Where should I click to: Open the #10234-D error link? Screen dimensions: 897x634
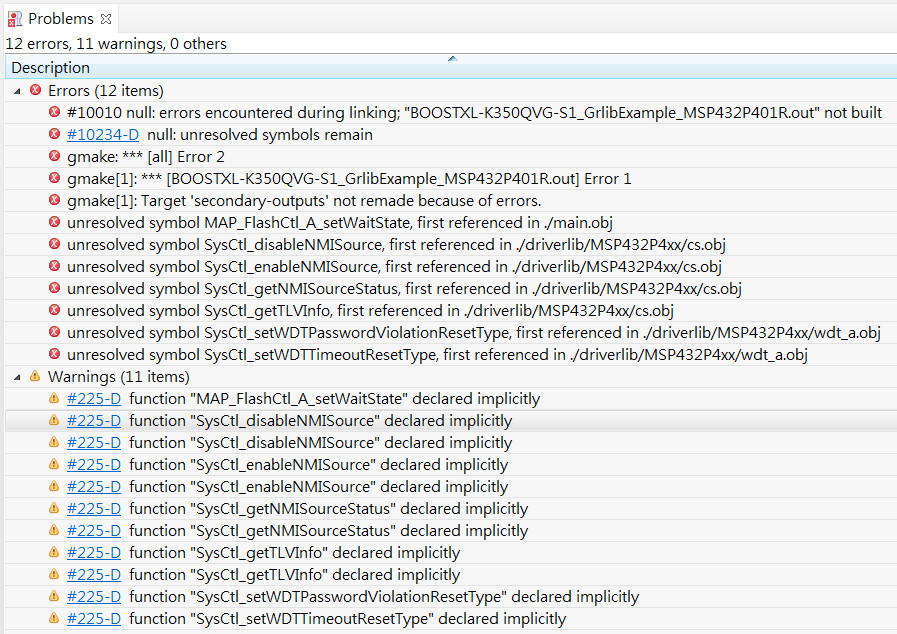click(103, 135)
